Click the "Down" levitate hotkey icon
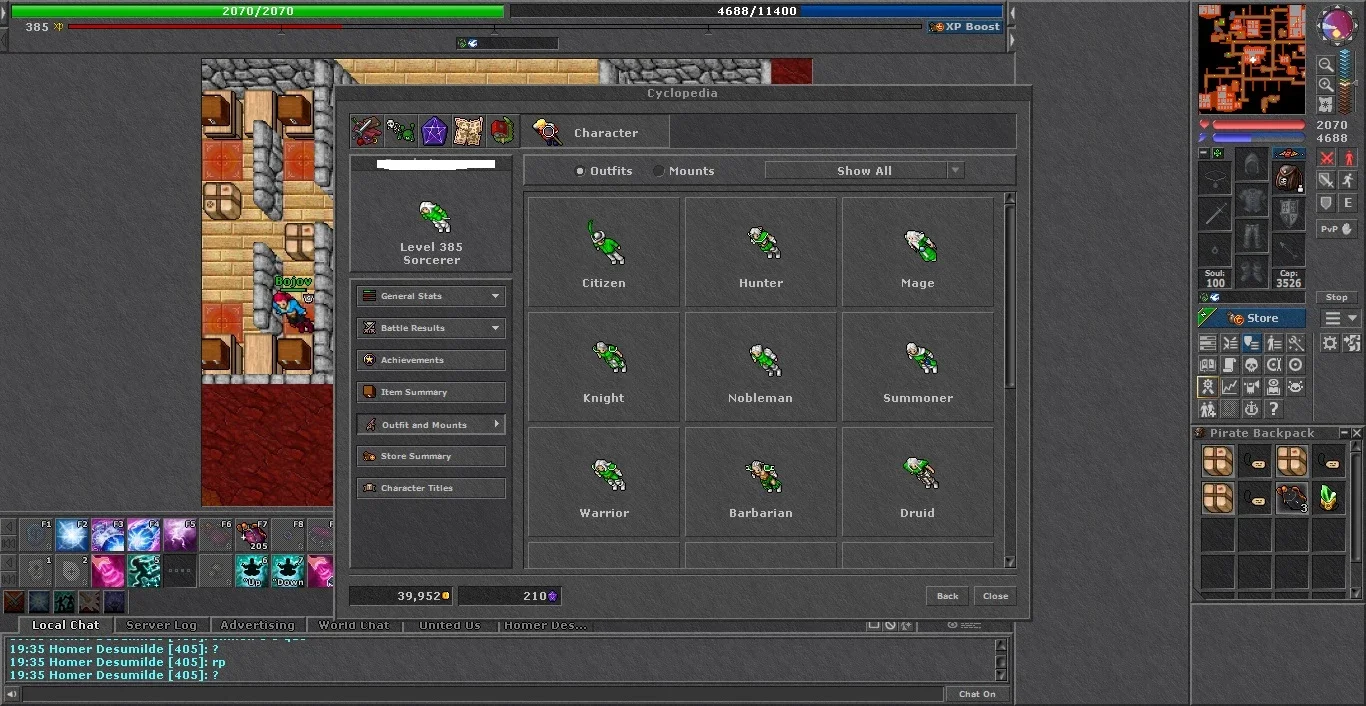Screen dimensions: 1366x706 pyautogui.click(x=288, y=571)
